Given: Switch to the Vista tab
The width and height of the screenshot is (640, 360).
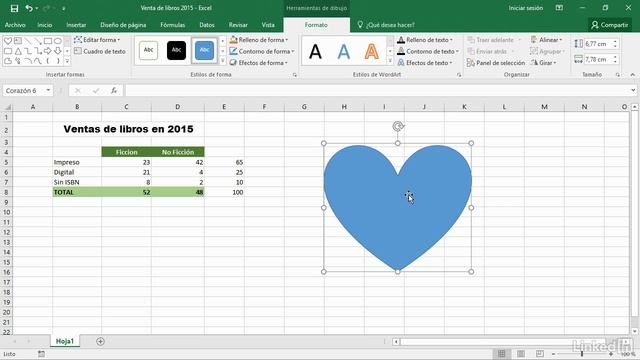Looking at the screenshot, I should coord(268,25).
